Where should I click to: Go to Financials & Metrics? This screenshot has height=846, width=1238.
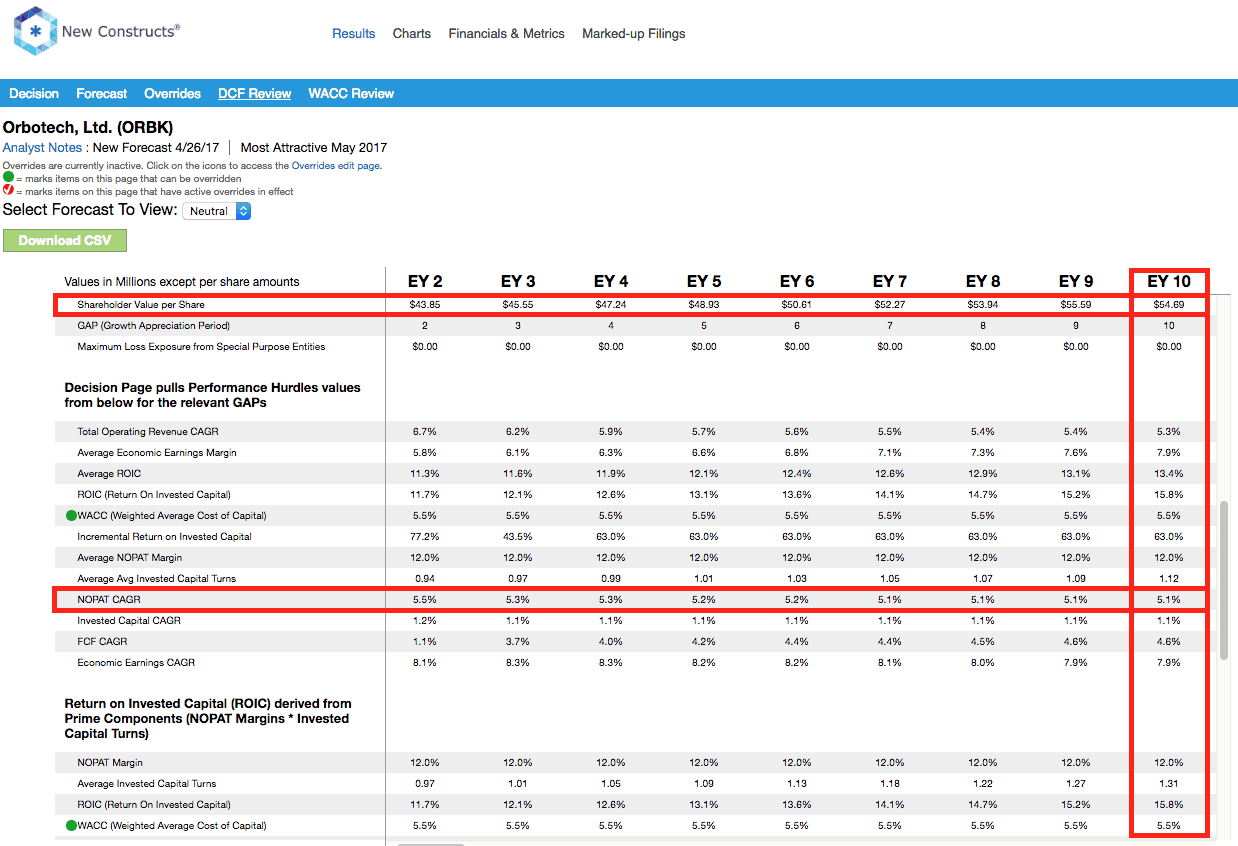(x=507, y=34)
